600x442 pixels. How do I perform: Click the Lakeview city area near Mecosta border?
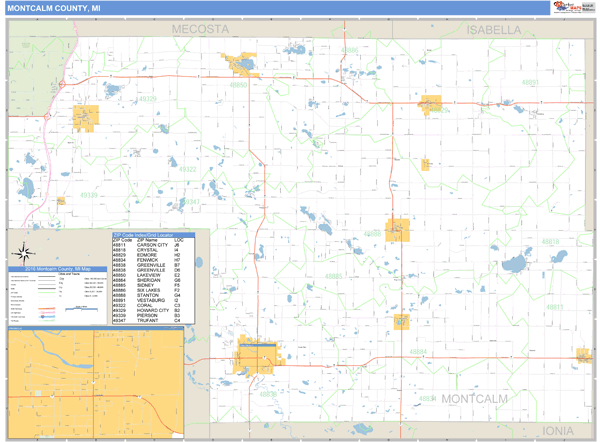coord(240,63)
